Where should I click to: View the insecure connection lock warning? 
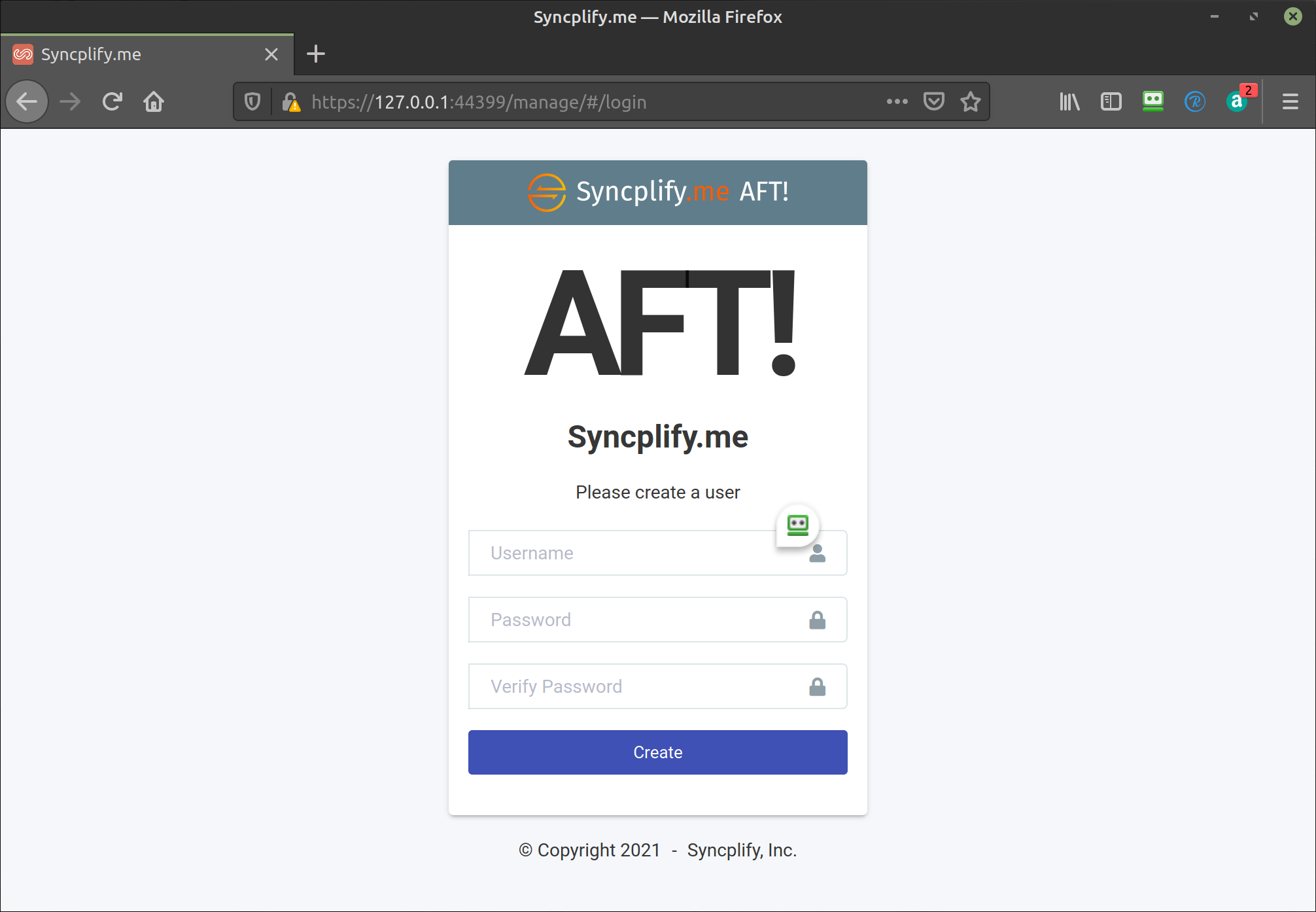pos(291,102)
